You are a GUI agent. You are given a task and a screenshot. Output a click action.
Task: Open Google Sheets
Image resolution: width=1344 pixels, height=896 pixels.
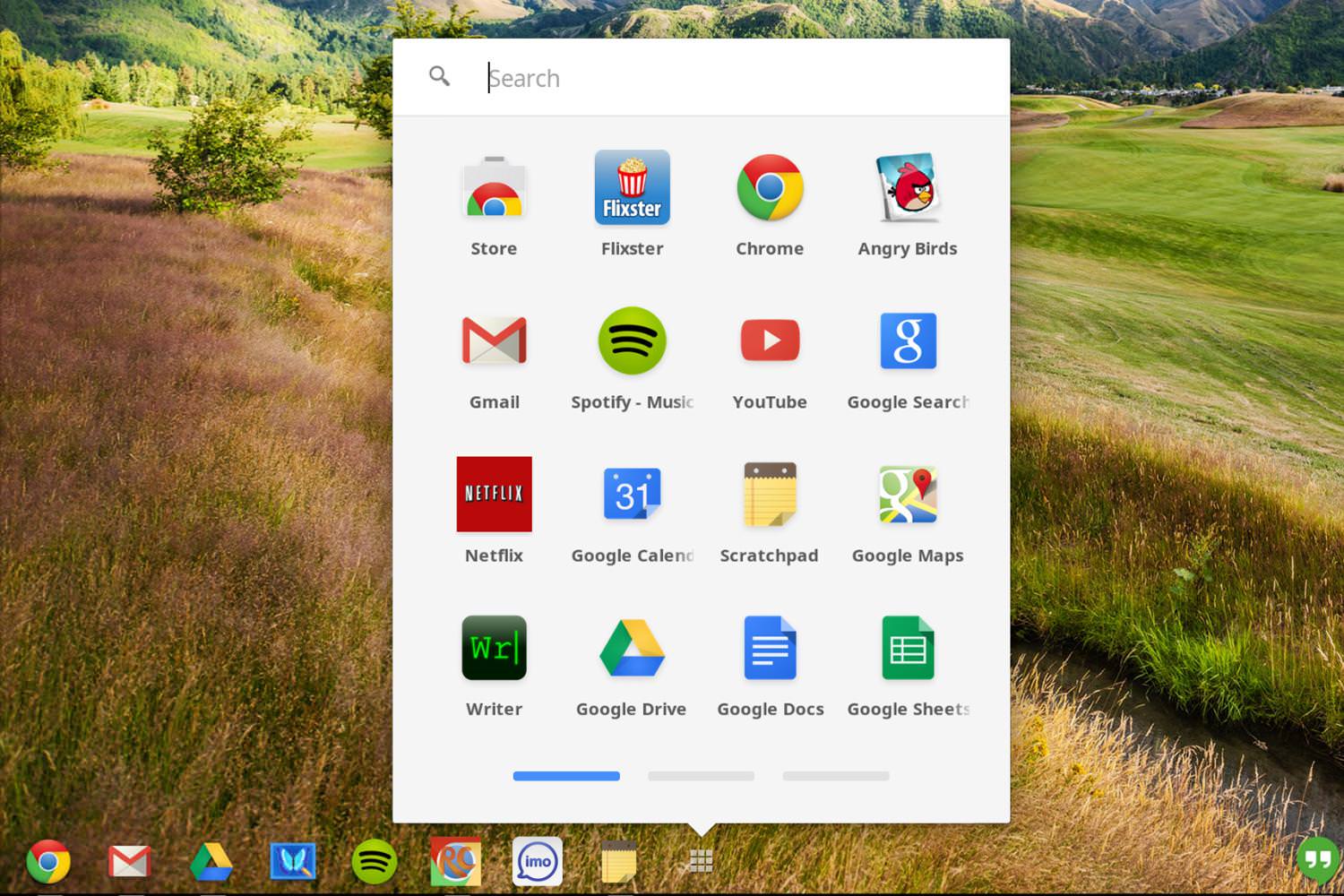[x=908, y=647]
